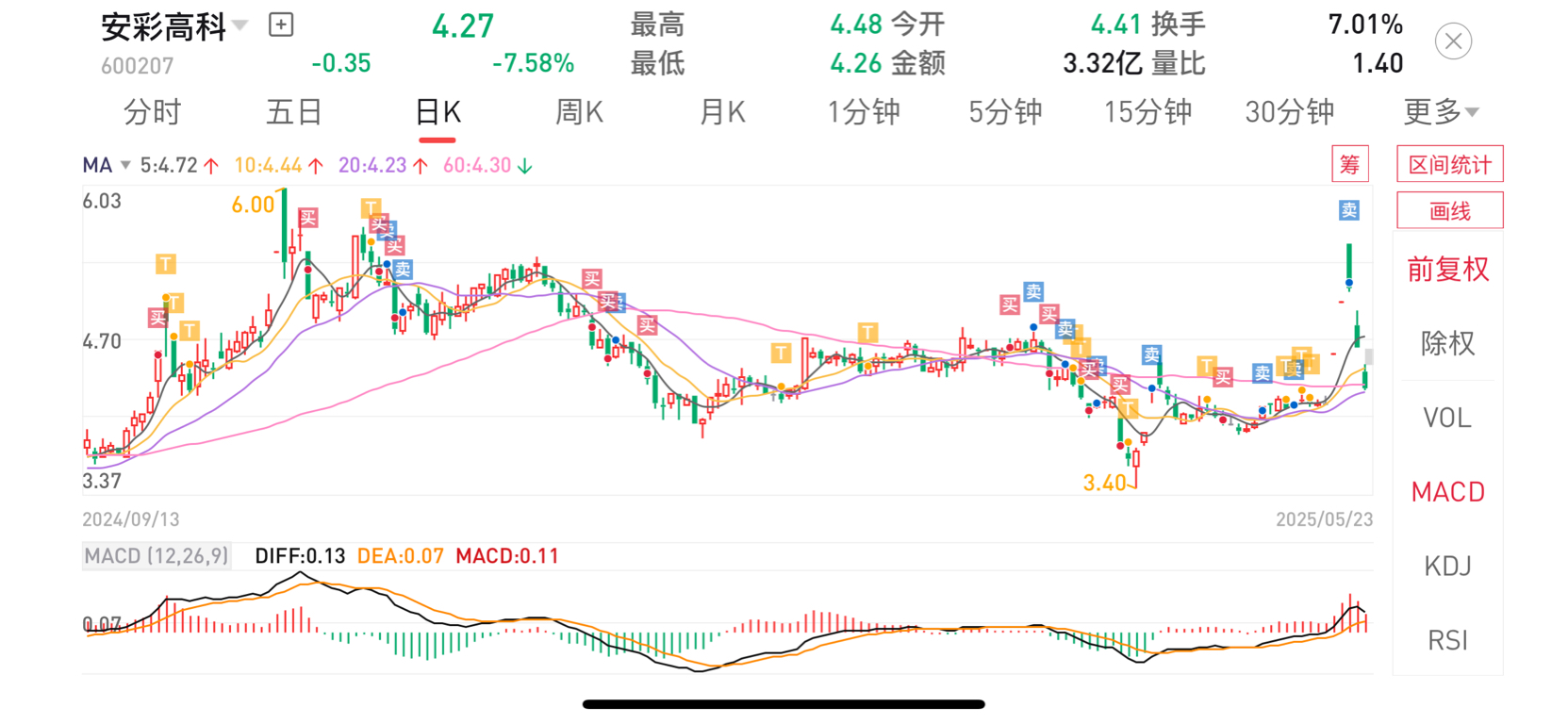Show the KDJ indicator
The width and height of the screenshot is (1568, 724).
(1447, 566)
